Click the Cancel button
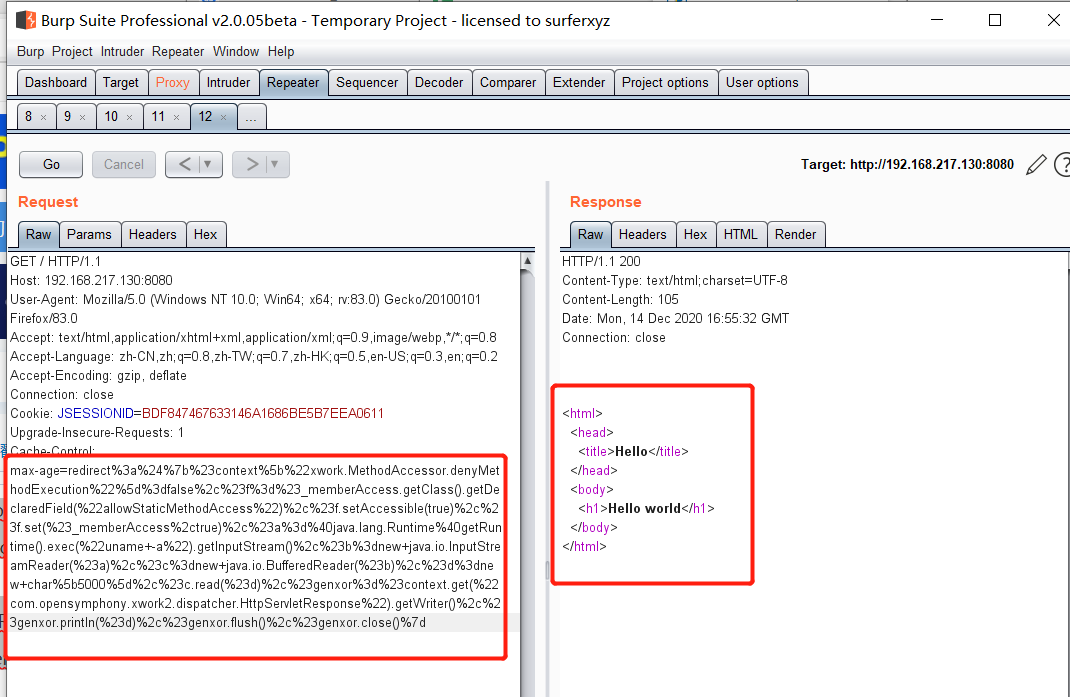The width and height of the screenshot is (1070, 697). pyautogui.click(x=124, y=165)
